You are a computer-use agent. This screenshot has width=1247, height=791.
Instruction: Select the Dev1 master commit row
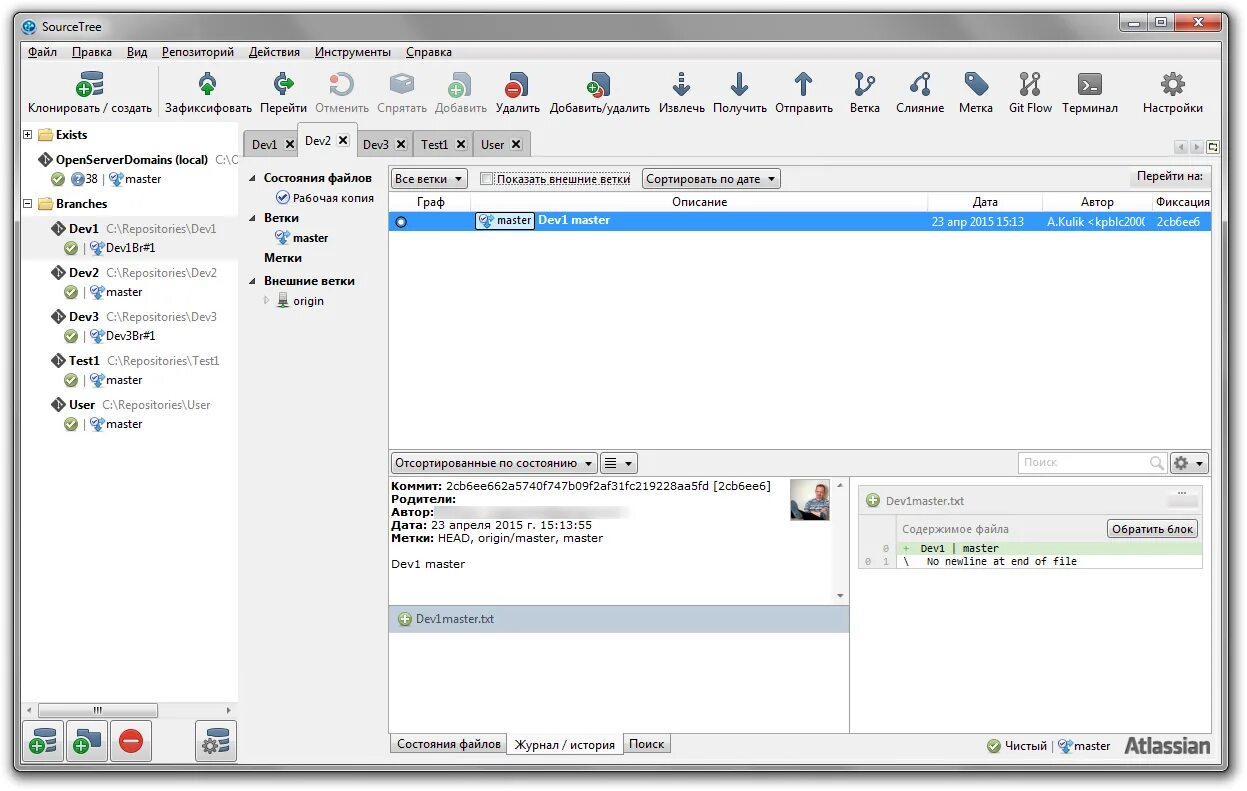click(799, 221)
